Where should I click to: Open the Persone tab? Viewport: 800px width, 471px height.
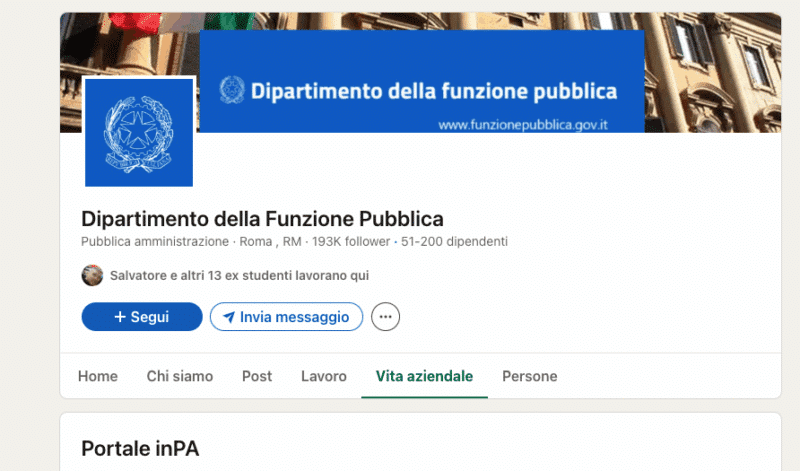click(x=530, y=377)
